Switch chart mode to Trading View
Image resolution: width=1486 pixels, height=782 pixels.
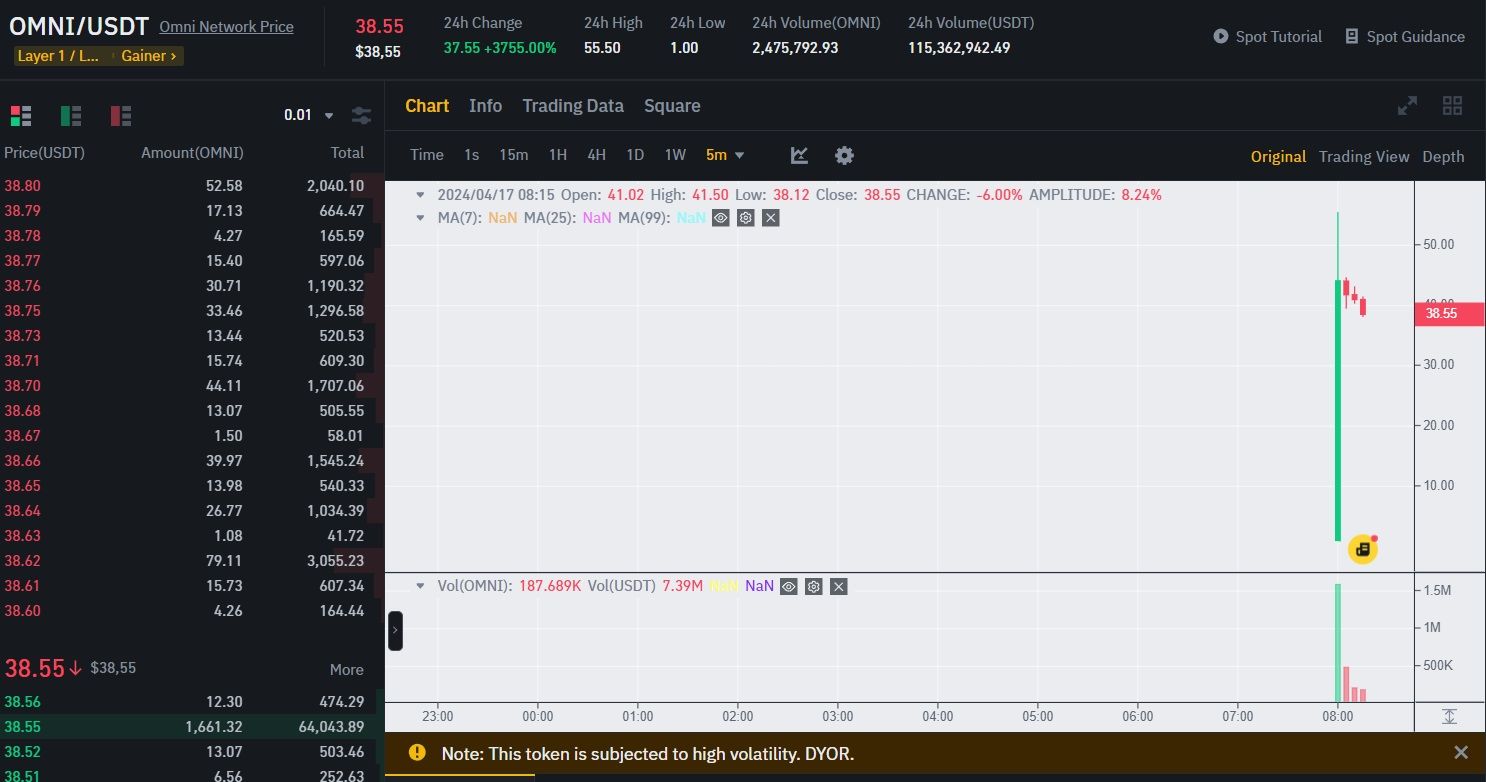[1364, 156]
